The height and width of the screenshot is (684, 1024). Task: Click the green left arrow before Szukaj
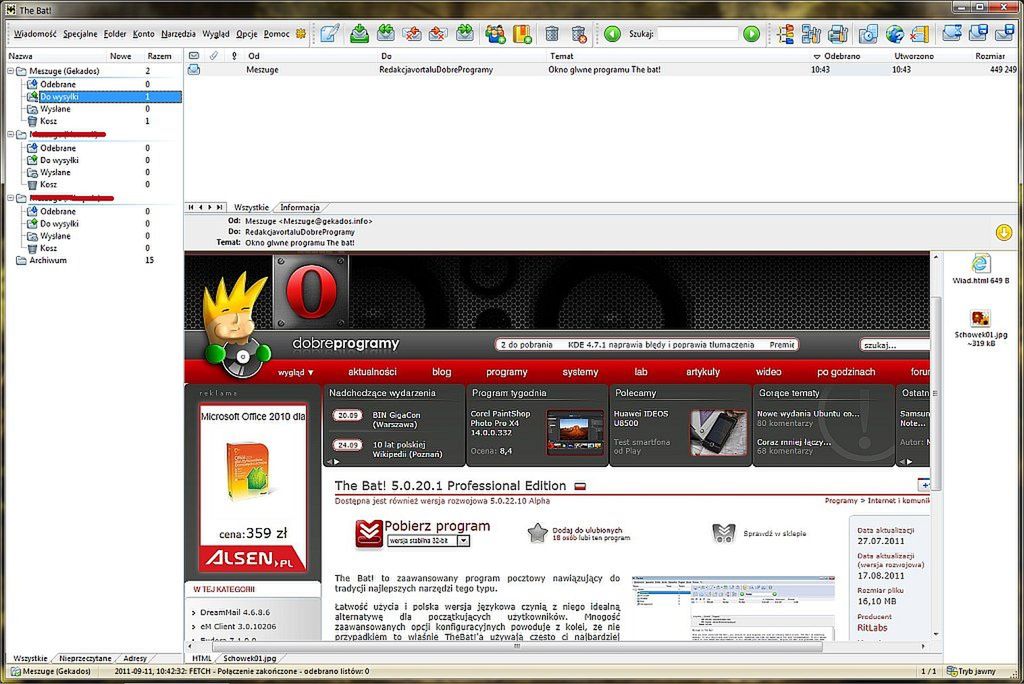pos(612,33)
